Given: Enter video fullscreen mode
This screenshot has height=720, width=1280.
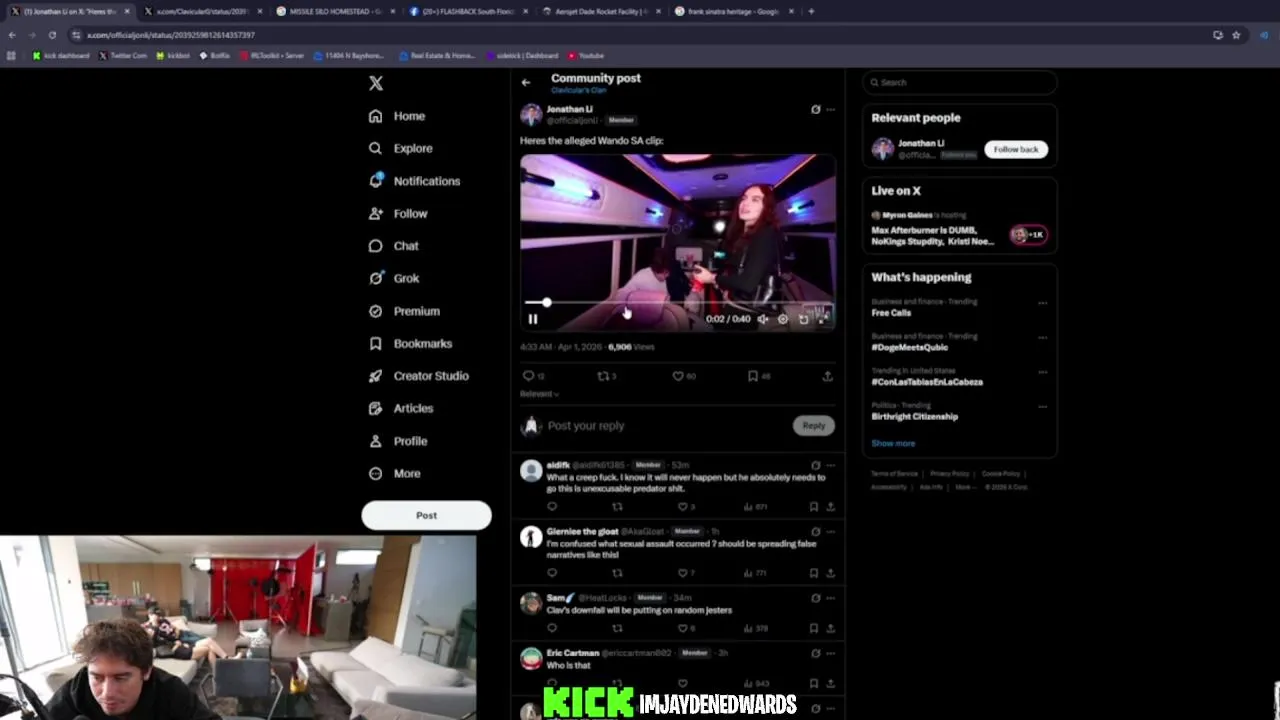Looking at the screenshot, I should pos(823,319).
